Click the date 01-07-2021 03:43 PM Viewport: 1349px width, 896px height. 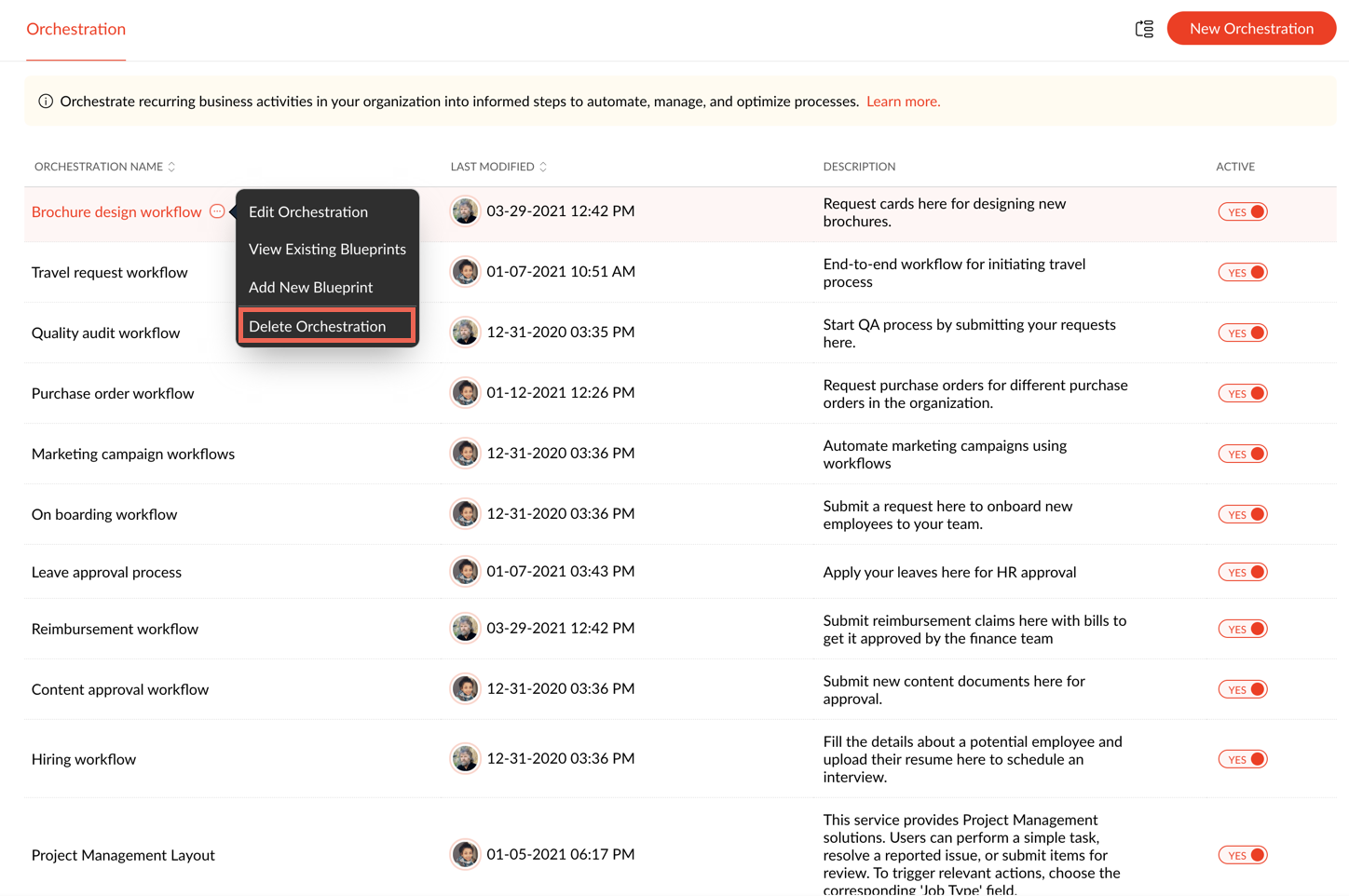561,572
